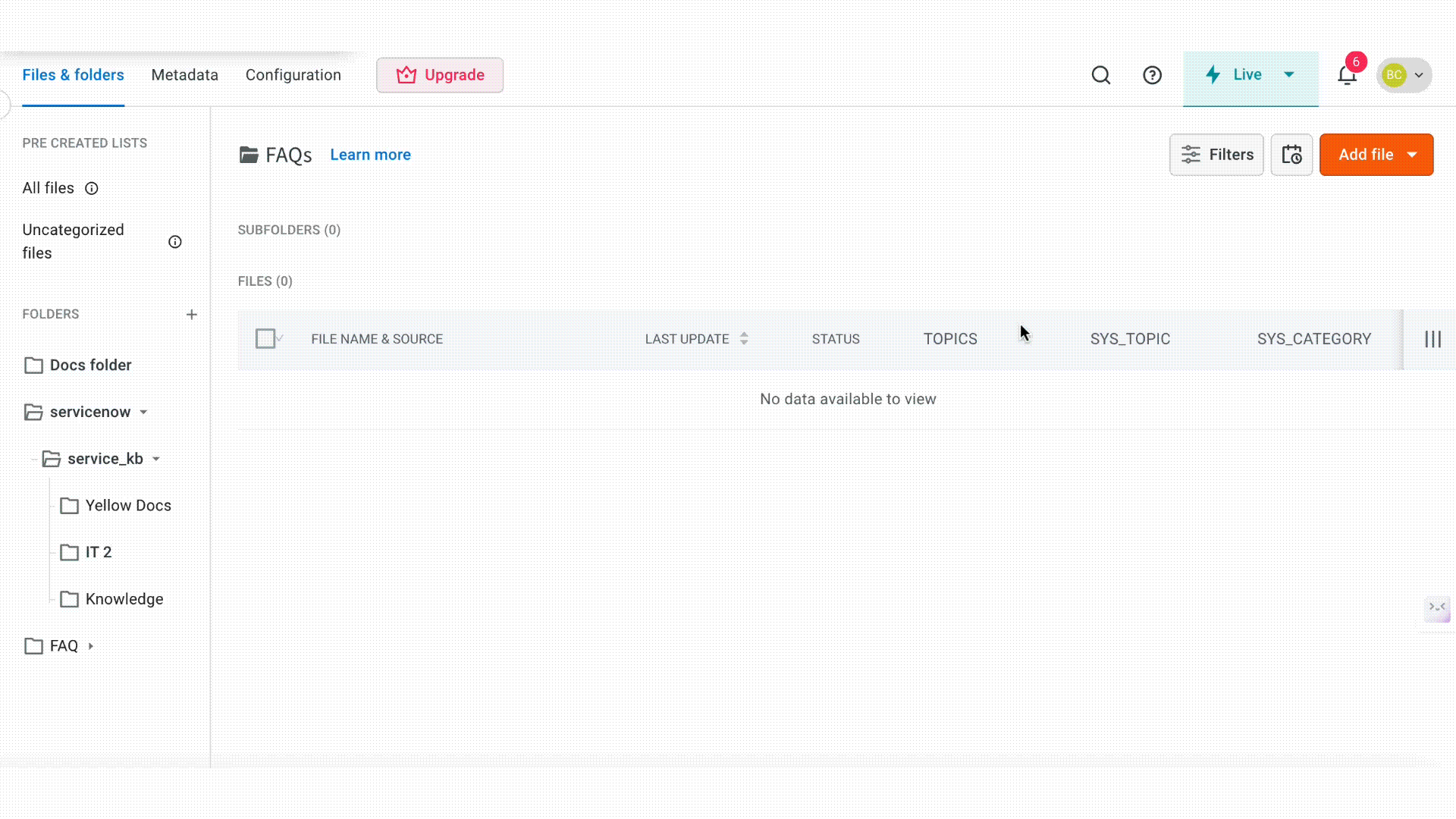Viewport: 1456px width, 819px height.
Task: Open the search magnifier icon
Action: point(1101,75)
